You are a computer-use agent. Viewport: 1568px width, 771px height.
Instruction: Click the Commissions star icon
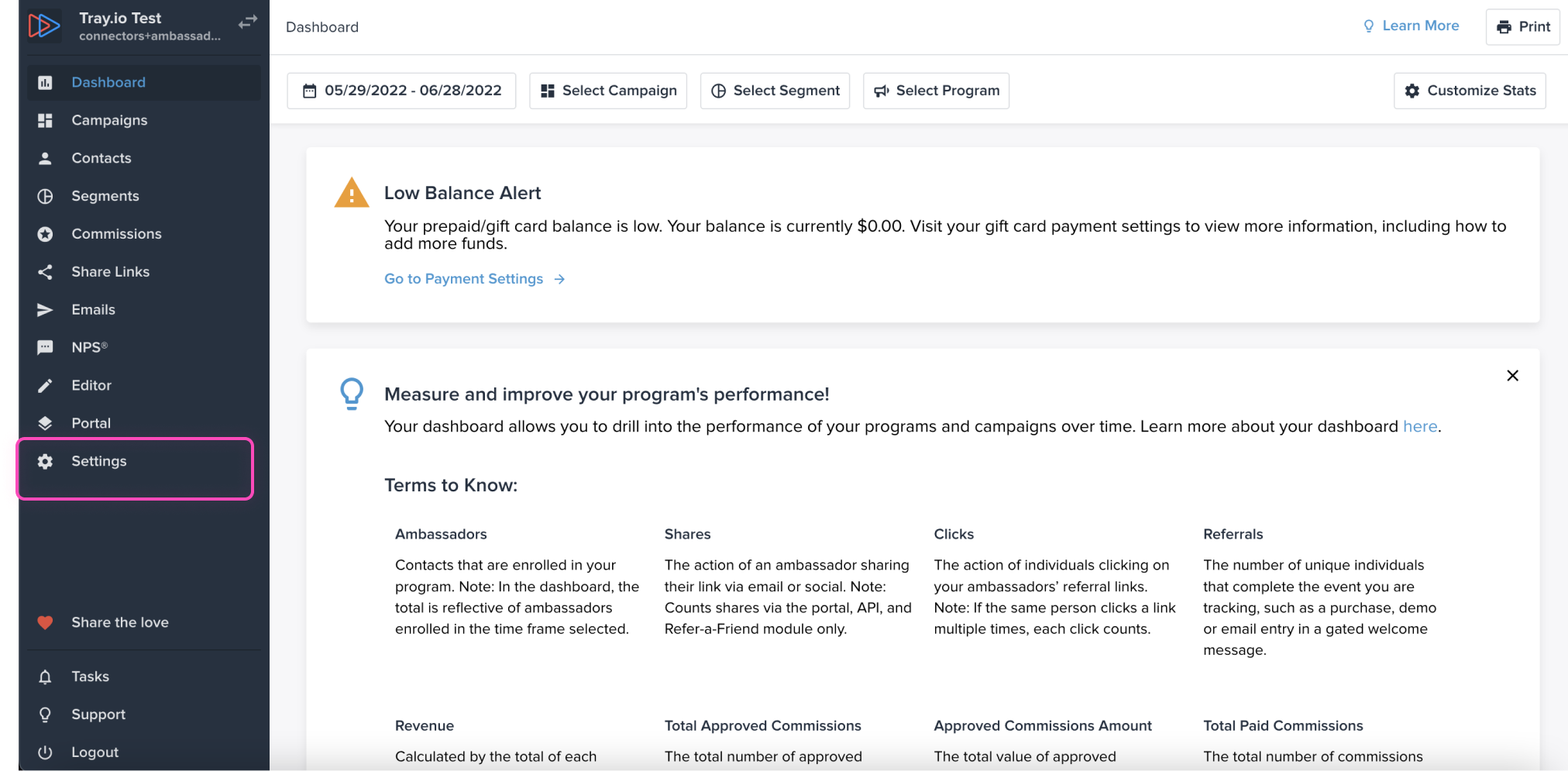click(46, 234)
